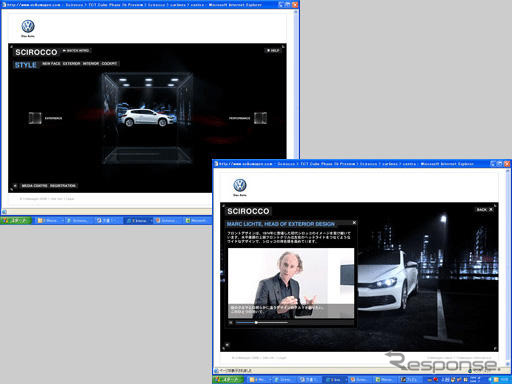Click the MARC LICHTE, HEAD OF EXTERIOR DESIGN heading
The height and width of the screenshot is (384, 512).
tap(281, 224)
